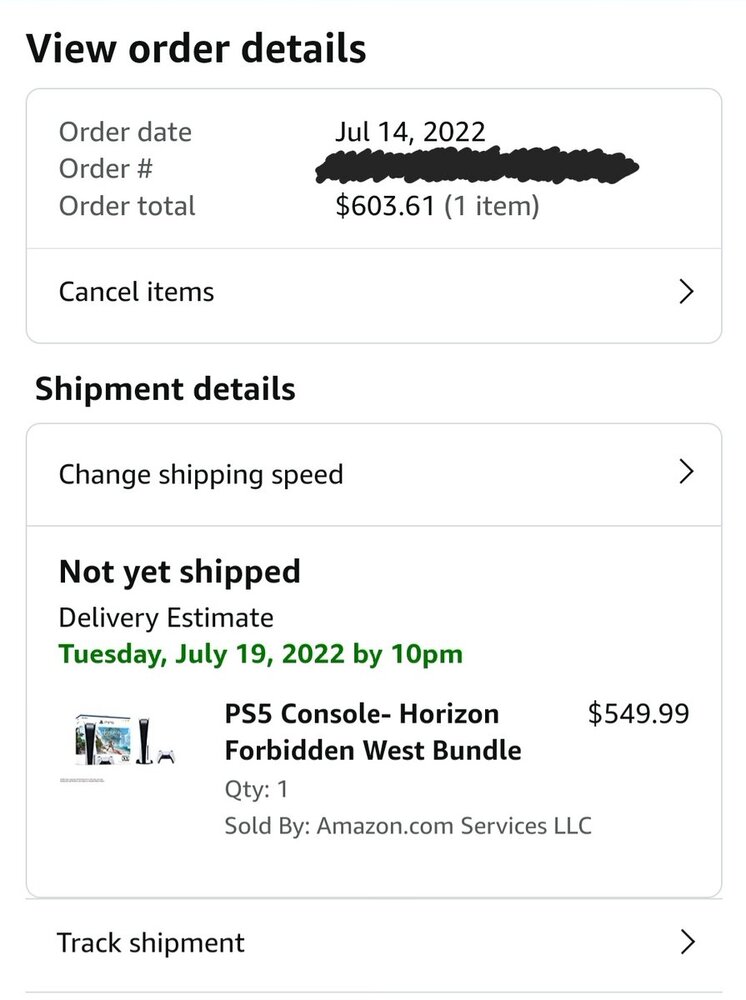Tap the green Tuesday, July 19 delivery date
This screenshot has width=746, height=1000.
261,655
